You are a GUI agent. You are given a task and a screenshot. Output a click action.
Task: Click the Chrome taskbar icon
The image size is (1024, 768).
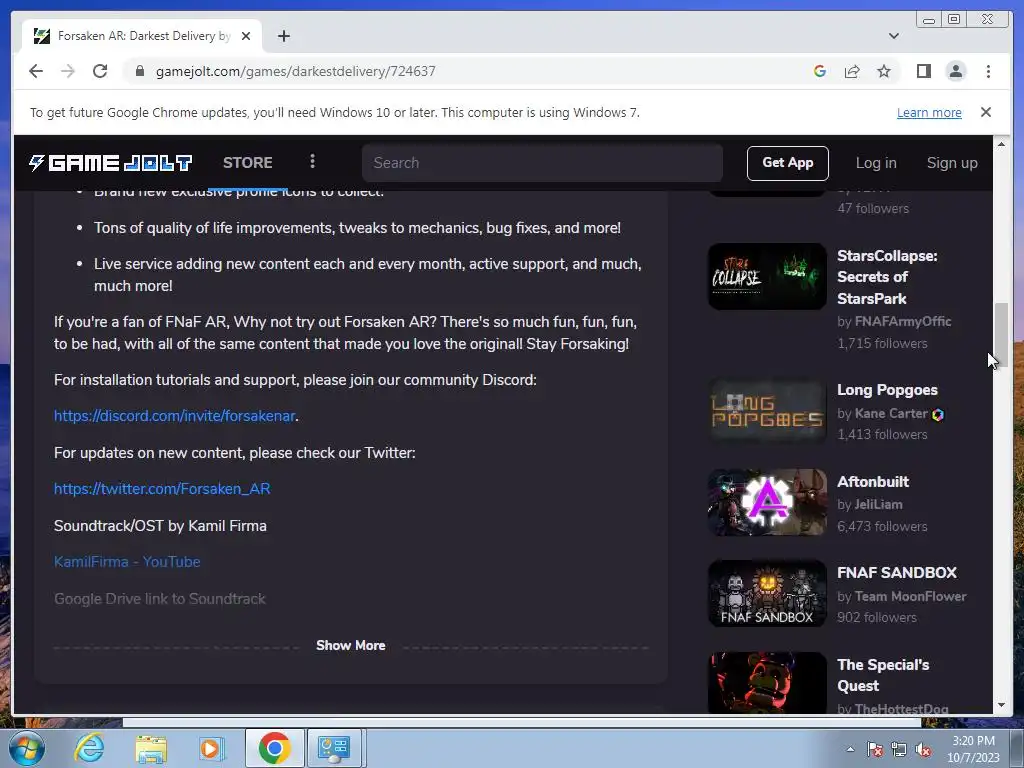coord(274,748)
